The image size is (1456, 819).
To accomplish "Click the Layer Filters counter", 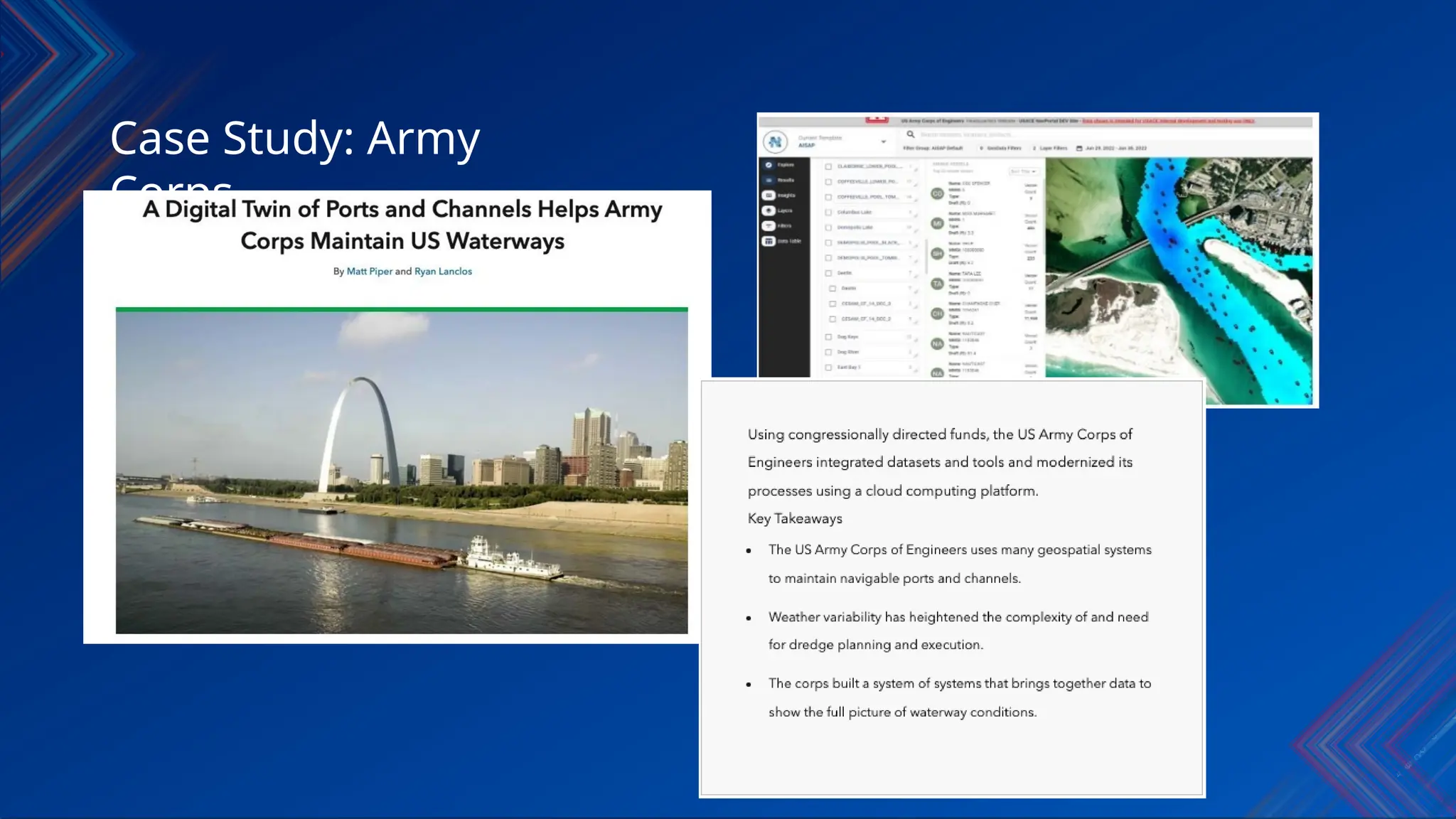I will click(1050, 148).
